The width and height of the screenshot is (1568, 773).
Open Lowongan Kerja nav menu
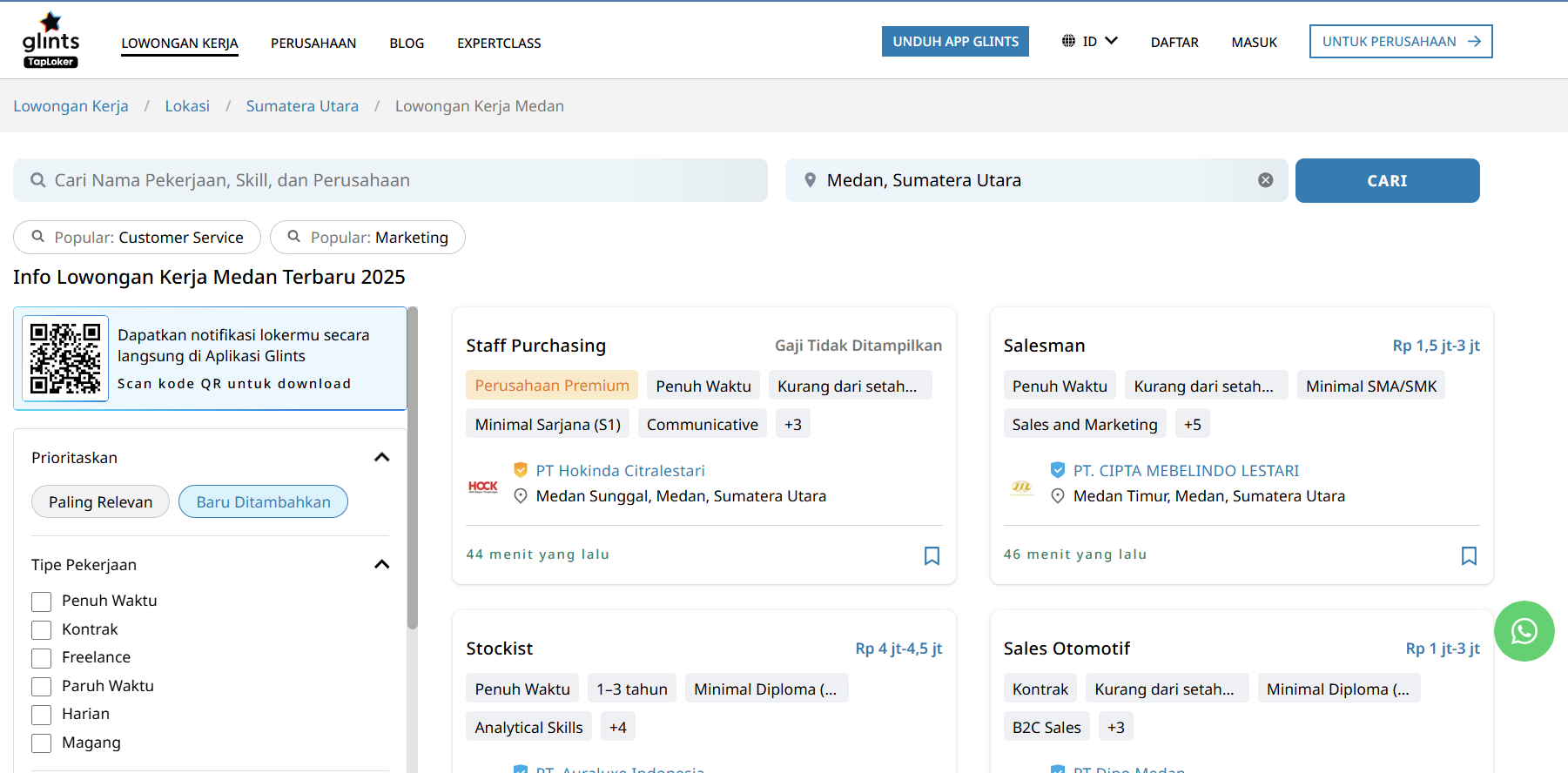(179, 43)
